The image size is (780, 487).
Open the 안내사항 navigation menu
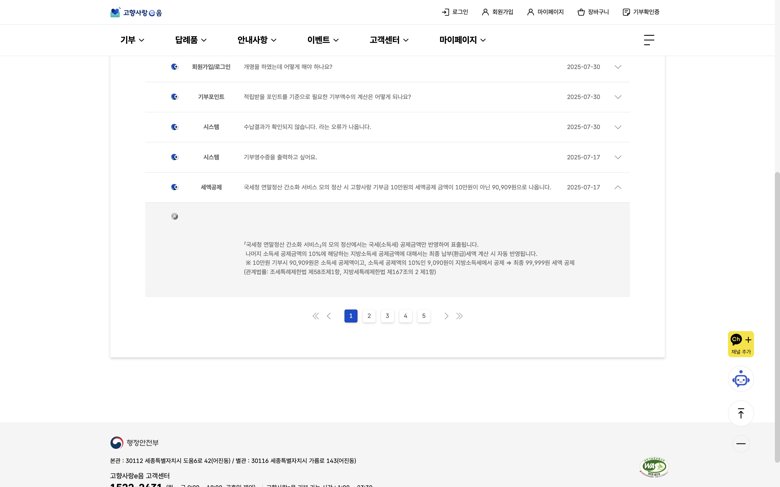[x=257, y=40]
